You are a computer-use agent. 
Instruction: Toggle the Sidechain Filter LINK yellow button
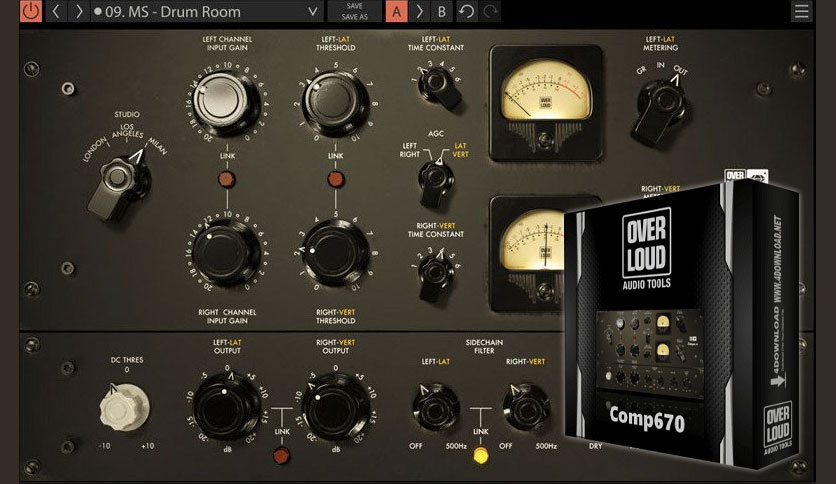480,455
